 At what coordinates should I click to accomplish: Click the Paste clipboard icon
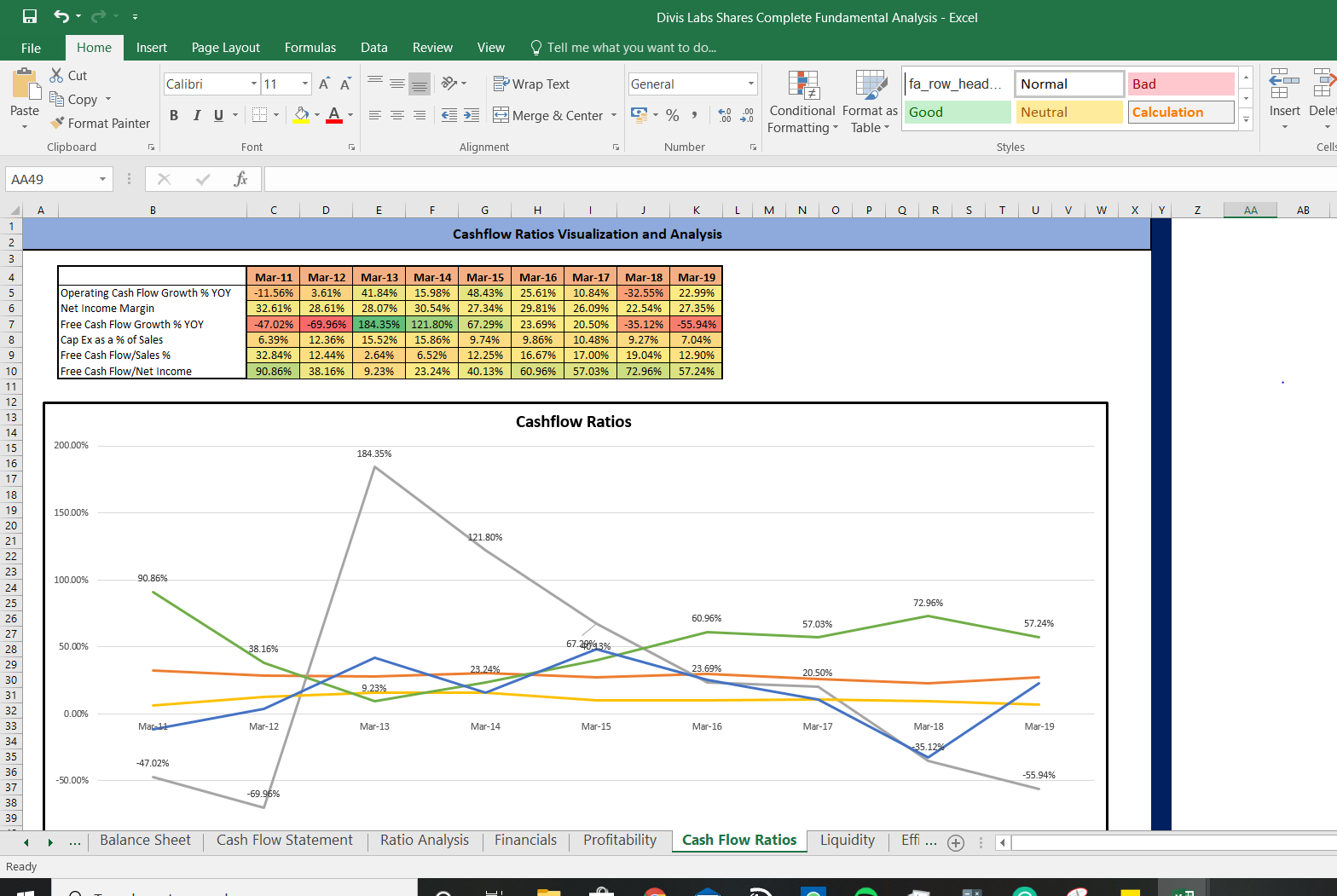click(x=25, y=85)
